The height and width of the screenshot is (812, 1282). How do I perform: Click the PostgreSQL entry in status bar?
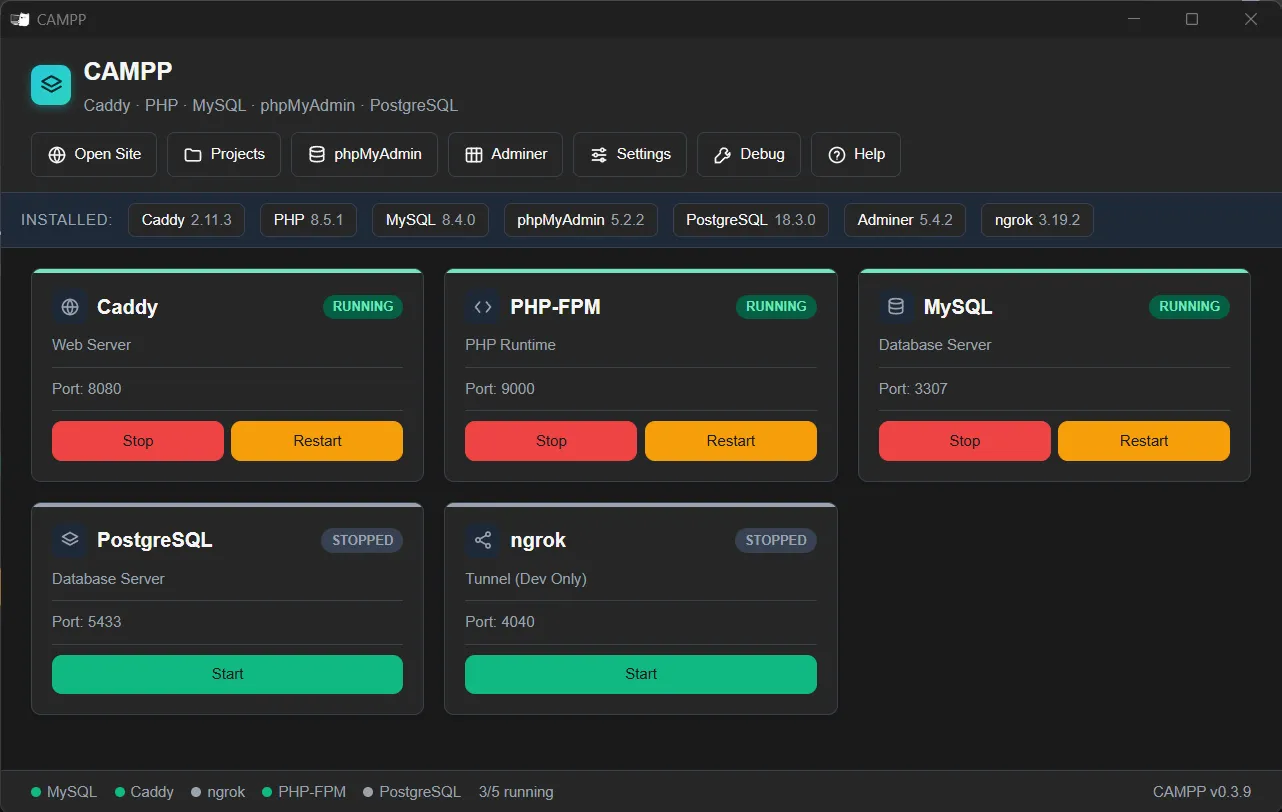click(x=412, y=792)
